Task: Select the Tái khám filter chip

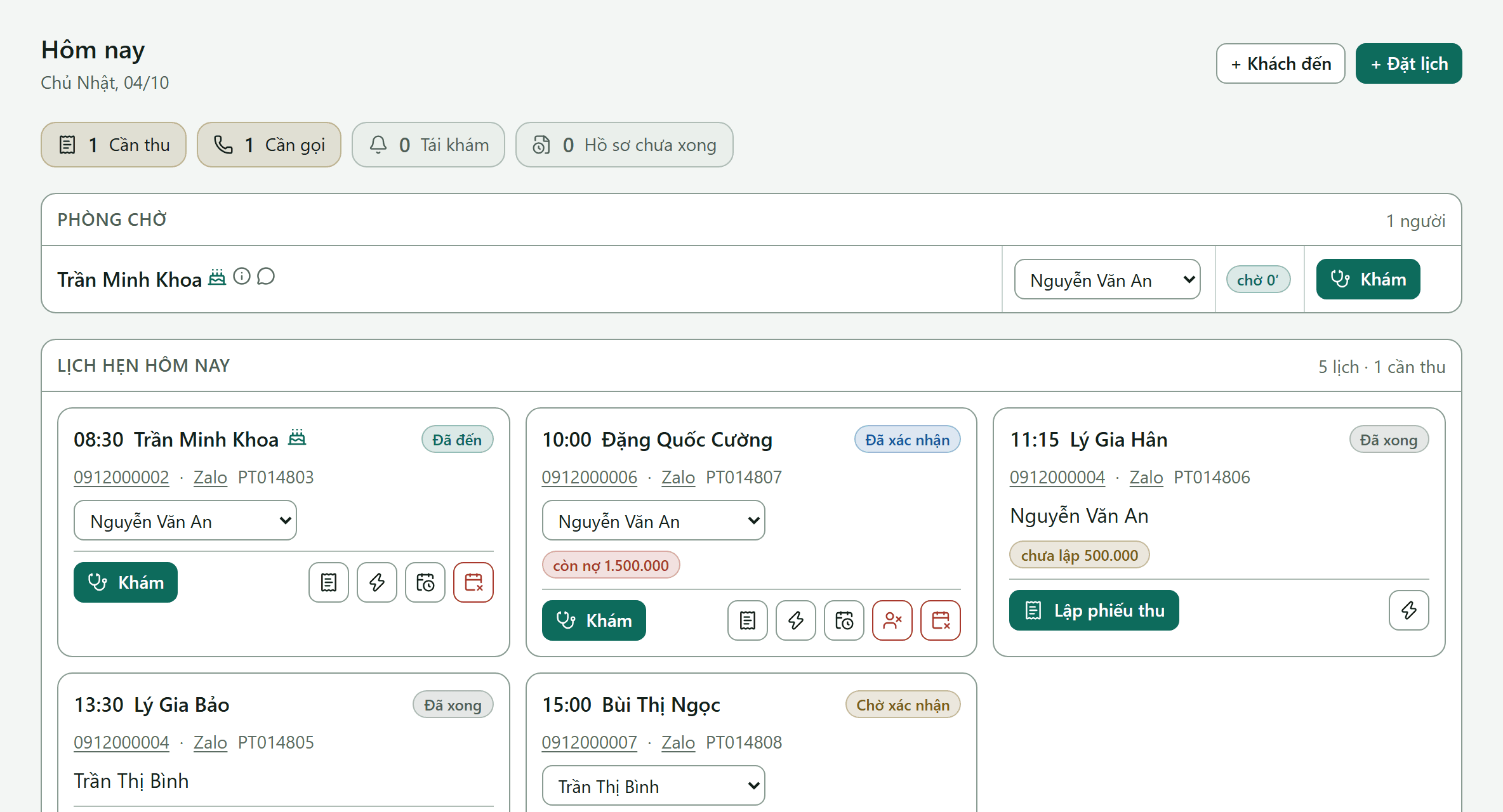Action: (x=428, y=145)
